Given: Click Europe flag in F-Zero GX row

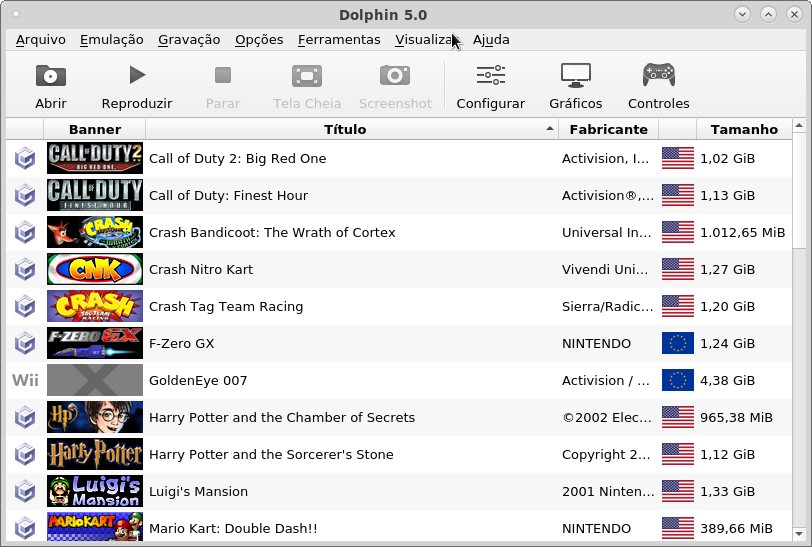Looking at the screenshot, I should tap(678, 343).
